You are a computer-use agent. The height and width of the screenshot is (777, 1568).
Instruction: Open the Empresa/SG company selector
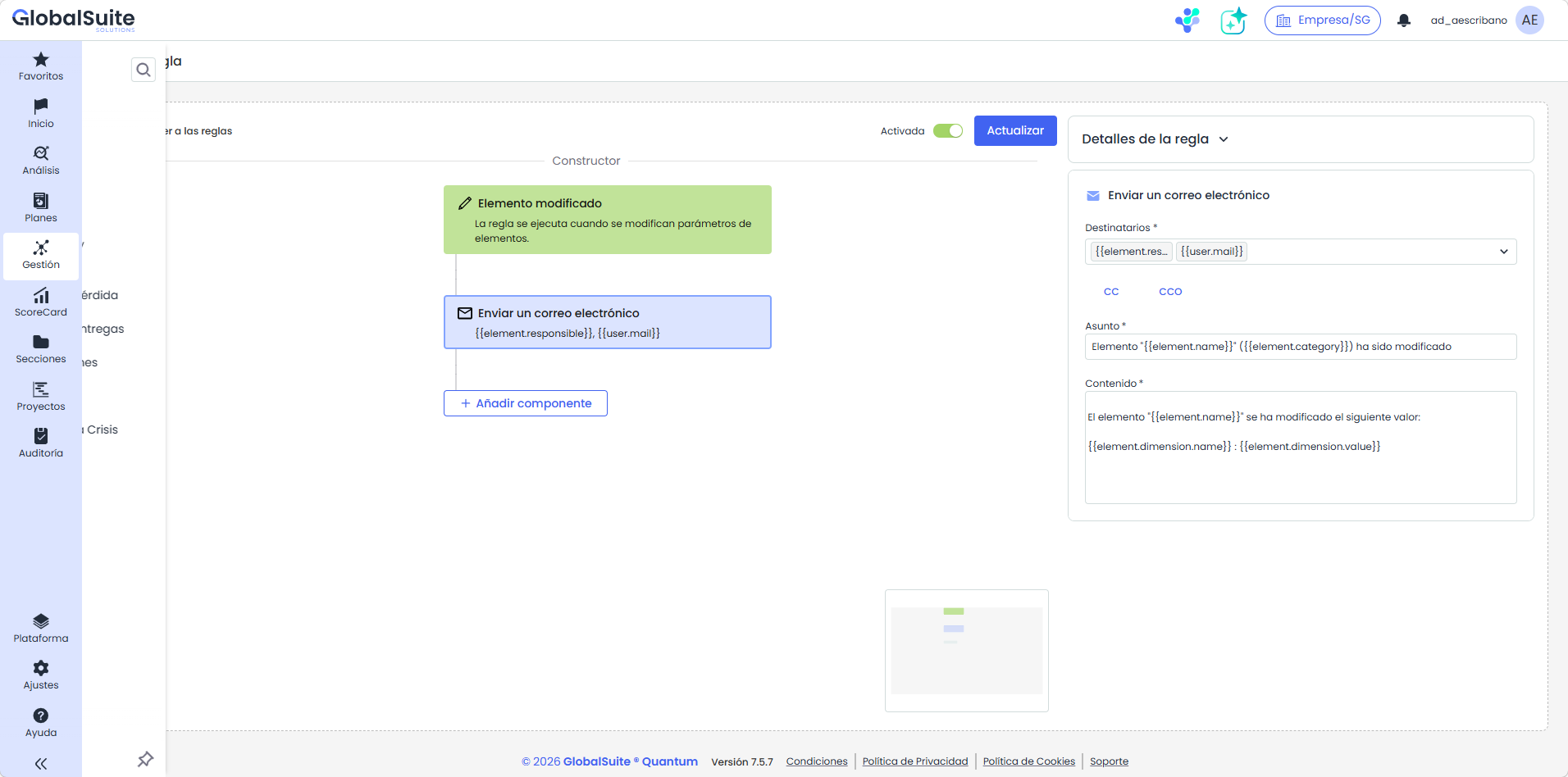(1323, 20)
